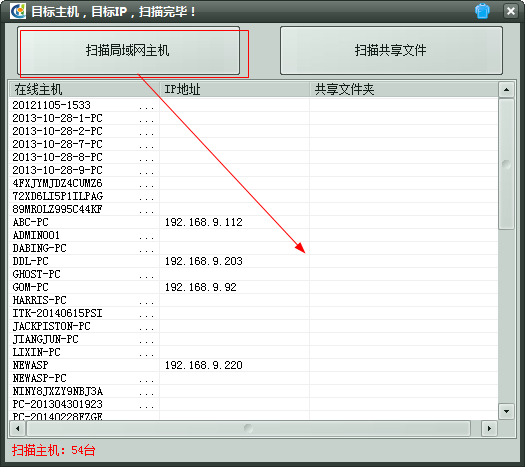The height and width of the screenshot is (467, 525).
Task: Click IP address 192.168.9.92
Action: coord(201,287)
